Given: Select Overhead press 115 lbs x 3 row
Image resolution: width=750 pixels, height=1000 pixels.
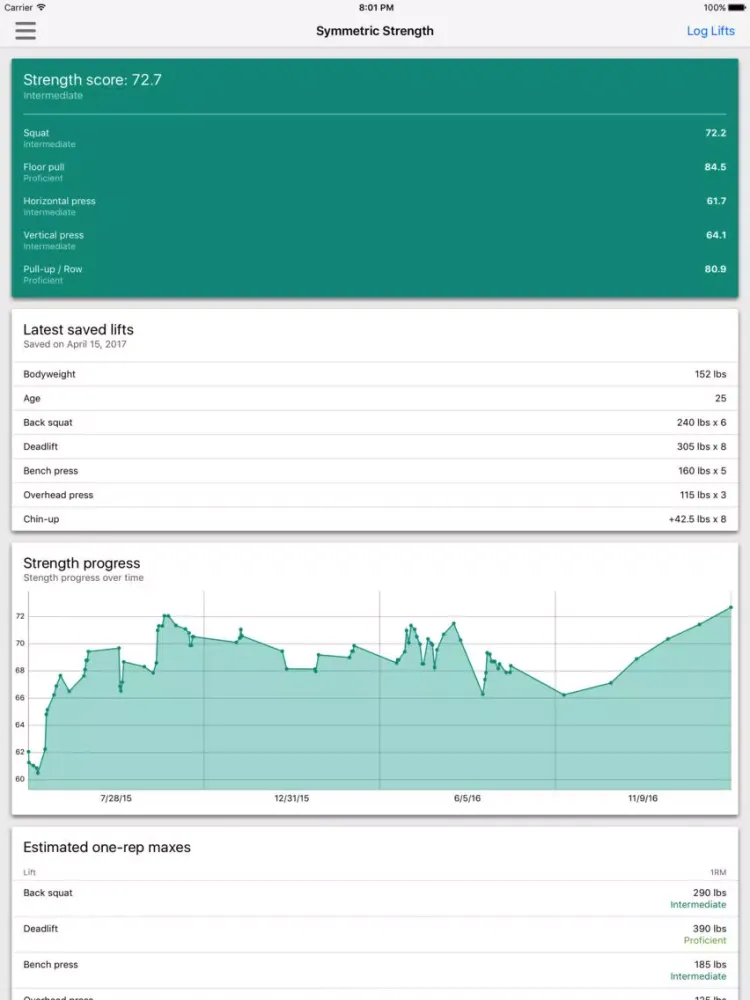Looking at the screenshot, I should tap(375, 496).
